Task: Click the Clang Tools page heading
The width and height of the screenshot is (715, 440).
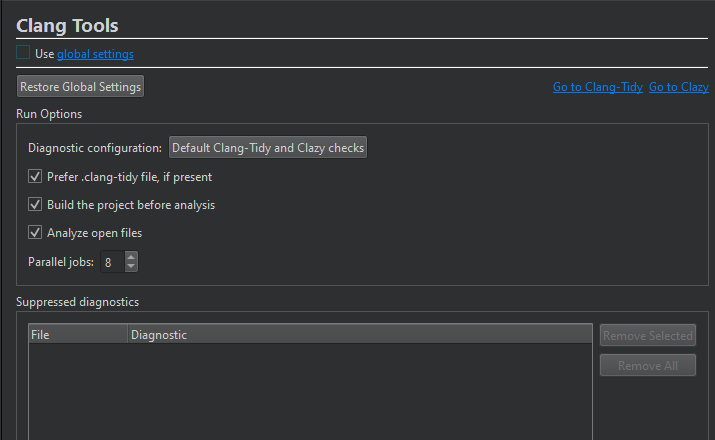Action: point(67,25)
